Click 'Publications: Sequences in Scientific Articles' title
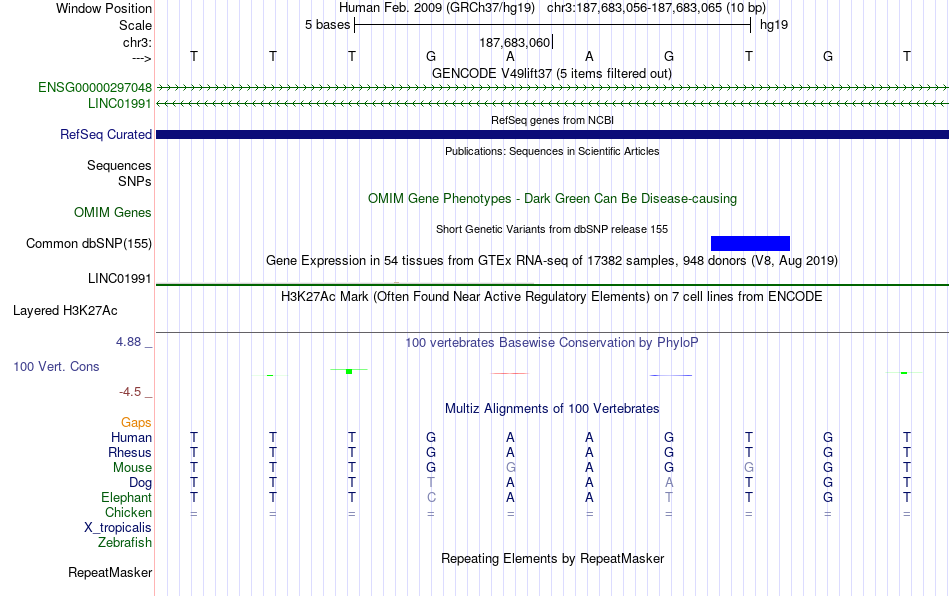The height and width of the screenshot is (596, 950). 552,151
